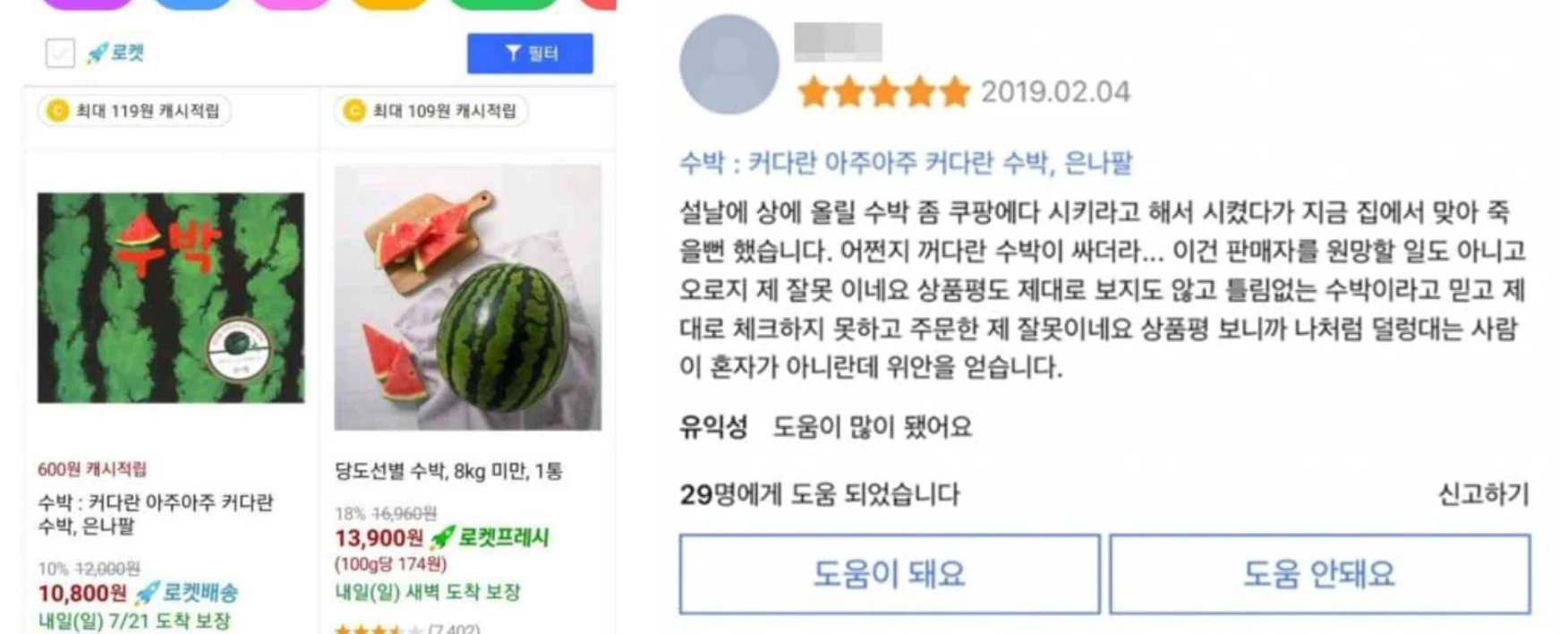Open the sliced watermelon product photo
The image size is (1568, 634).
[x=468, y=297]
